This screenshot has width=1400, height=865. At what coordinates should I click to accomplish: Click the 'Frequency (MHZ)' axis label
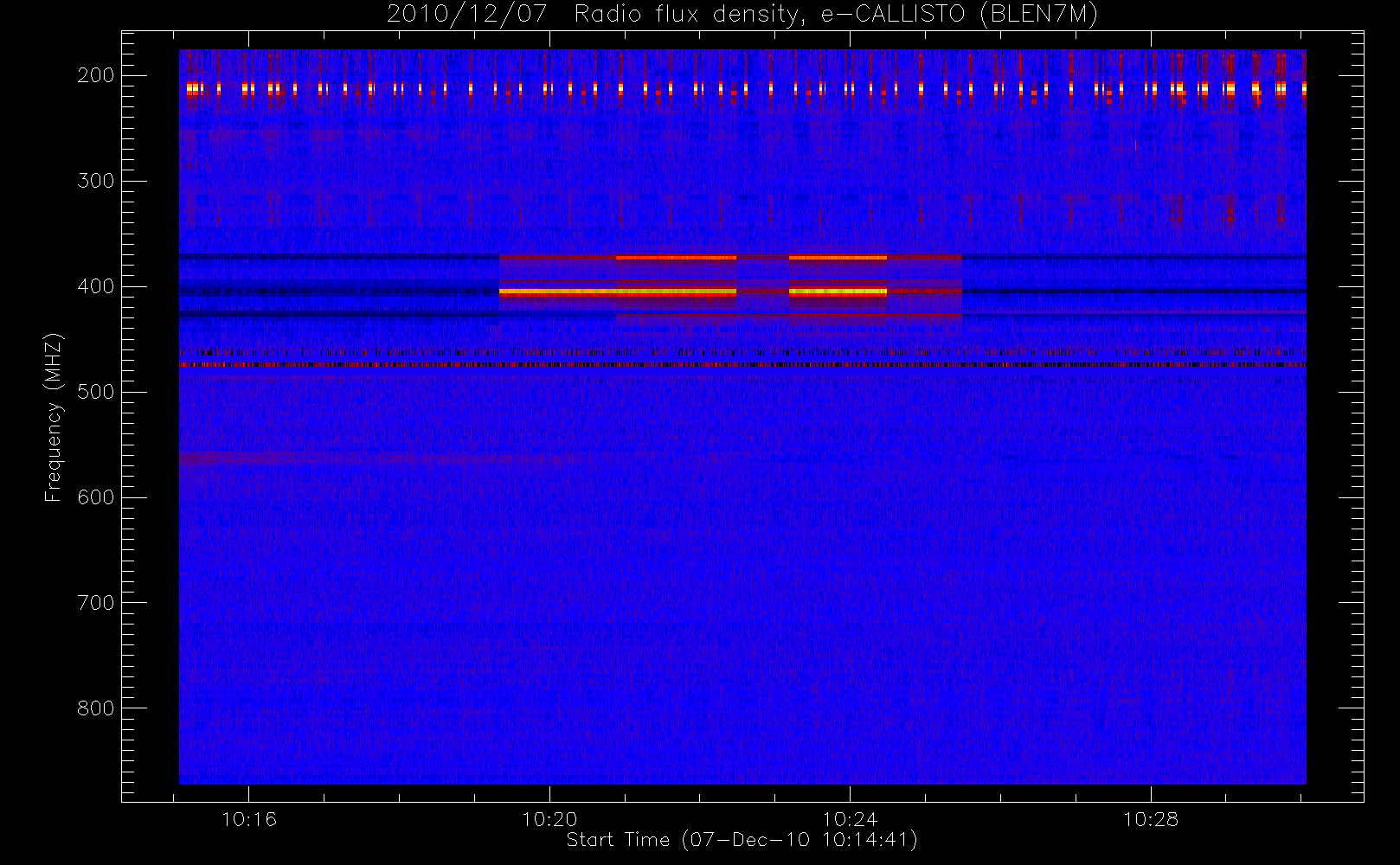click(x=54, y=417)
